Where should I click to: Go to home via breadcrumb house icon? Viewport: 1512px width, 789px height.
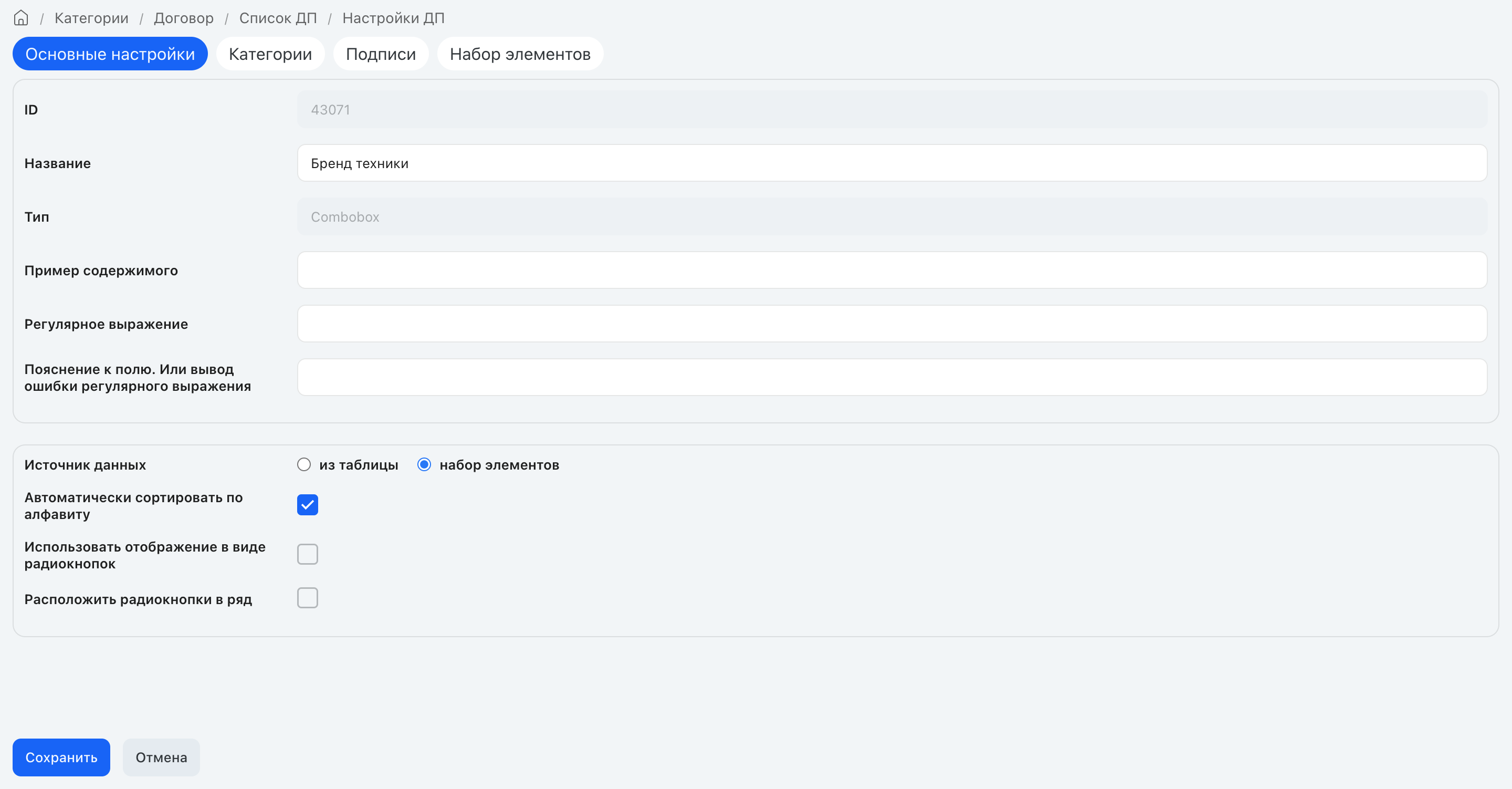pyautogui.click(x=21, y=18)
